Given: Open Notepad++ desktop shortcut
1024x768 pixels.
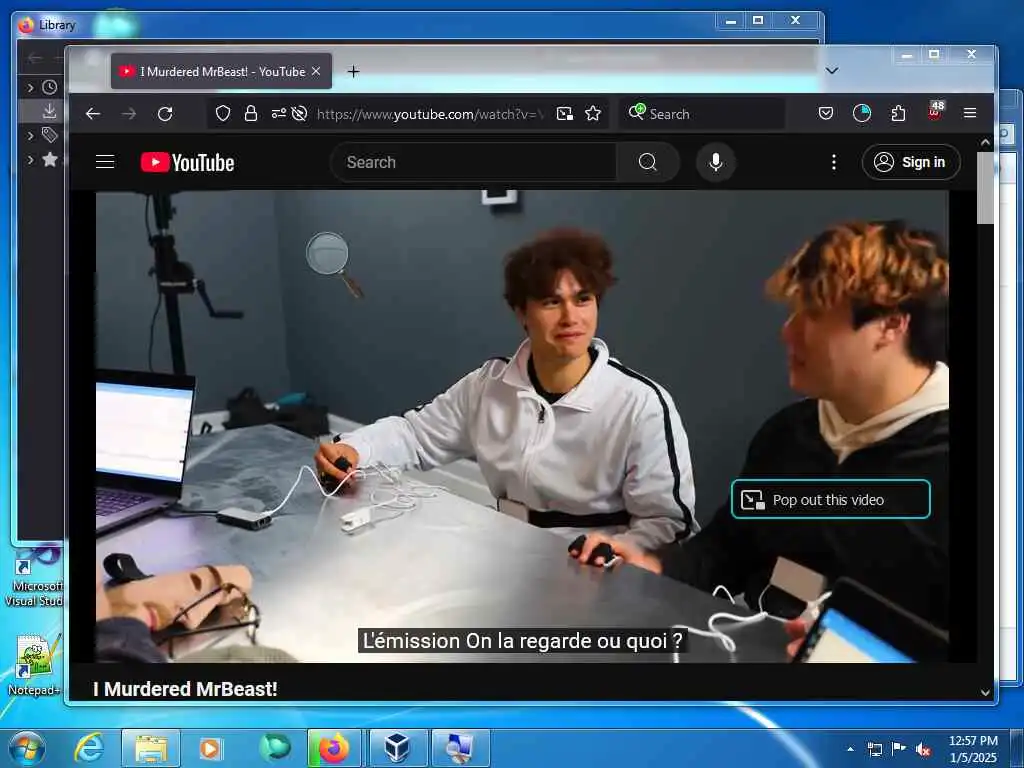Looking at the screenshot, I should (x=34, y=665).
